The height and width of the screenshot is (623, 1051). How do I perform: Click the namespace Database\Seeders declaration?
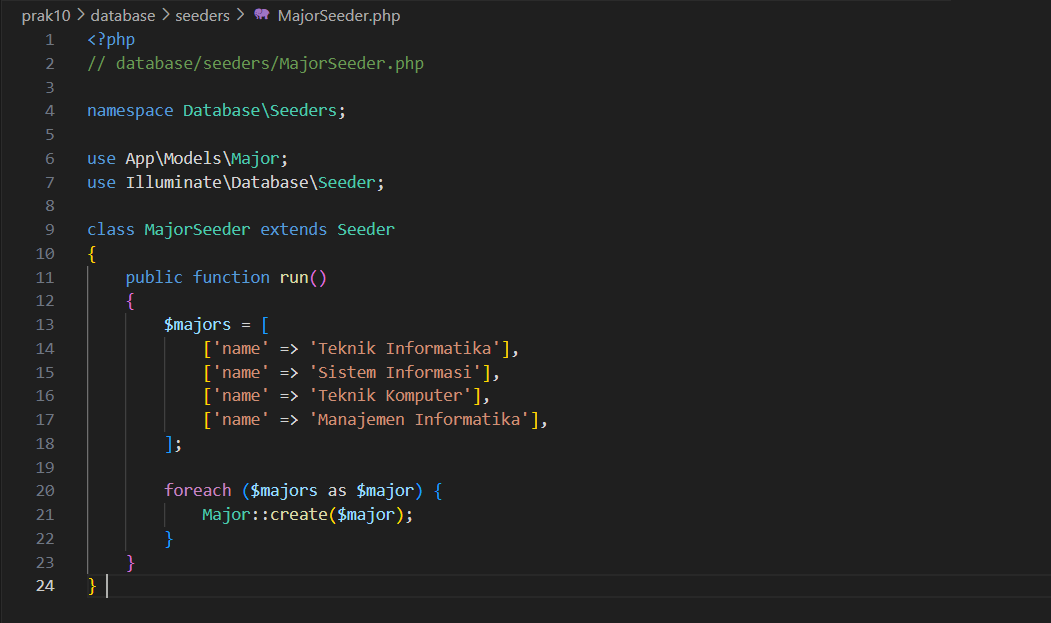[215, 110]
